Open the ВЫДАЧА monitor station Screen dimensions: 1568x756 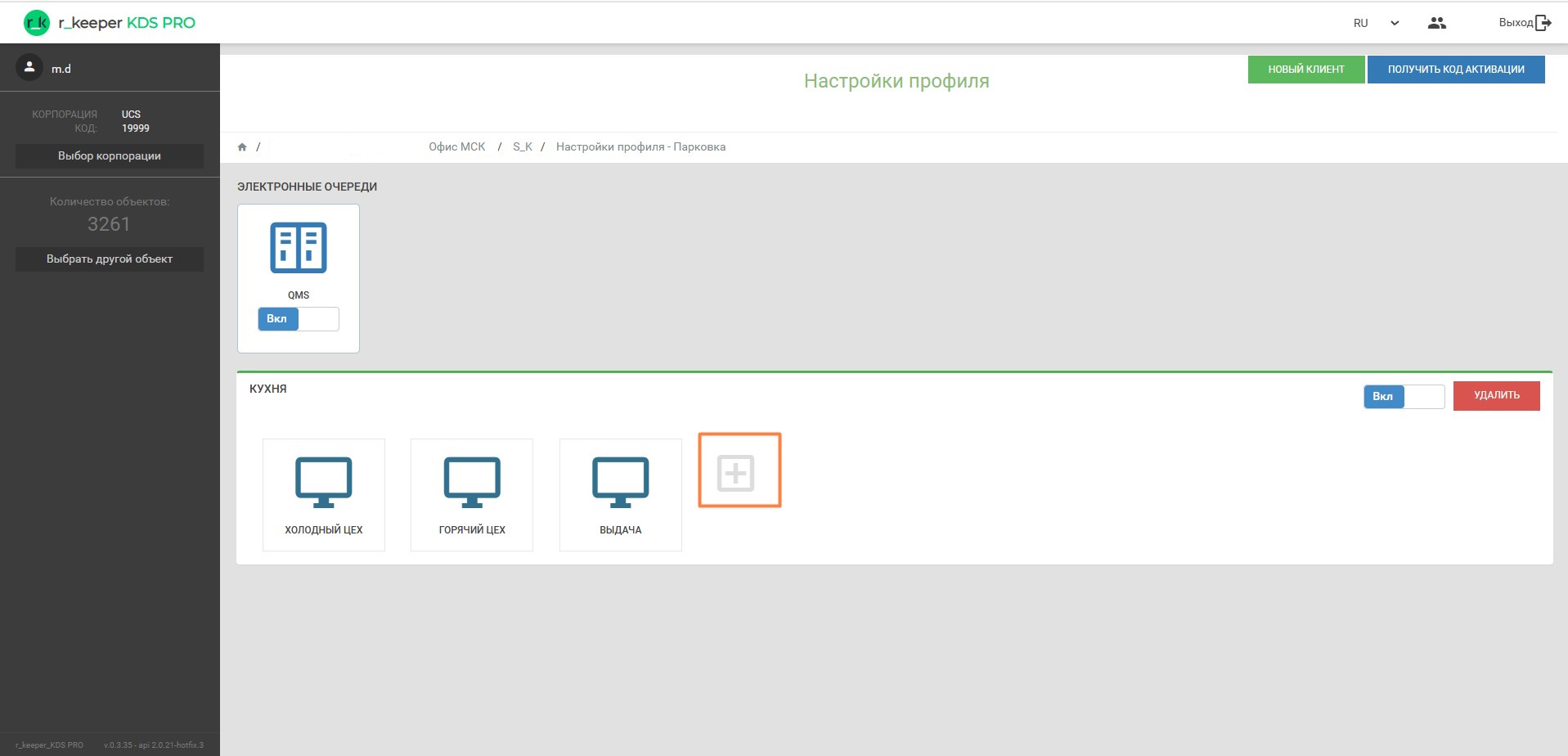(620, 482)
